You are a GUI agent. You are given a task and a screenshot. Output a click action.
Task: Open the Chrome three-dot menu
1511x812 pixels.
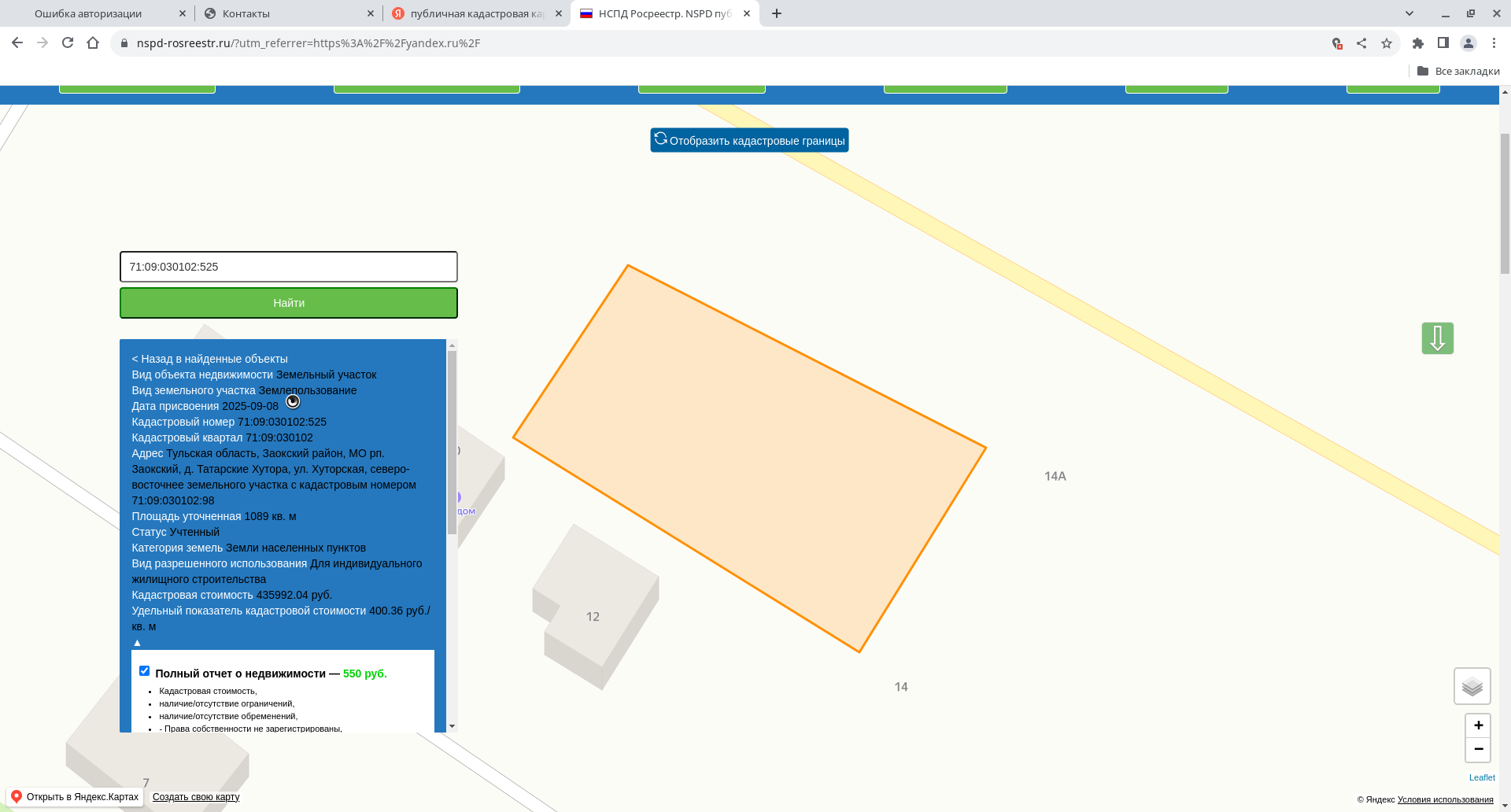pos(1494,43)
